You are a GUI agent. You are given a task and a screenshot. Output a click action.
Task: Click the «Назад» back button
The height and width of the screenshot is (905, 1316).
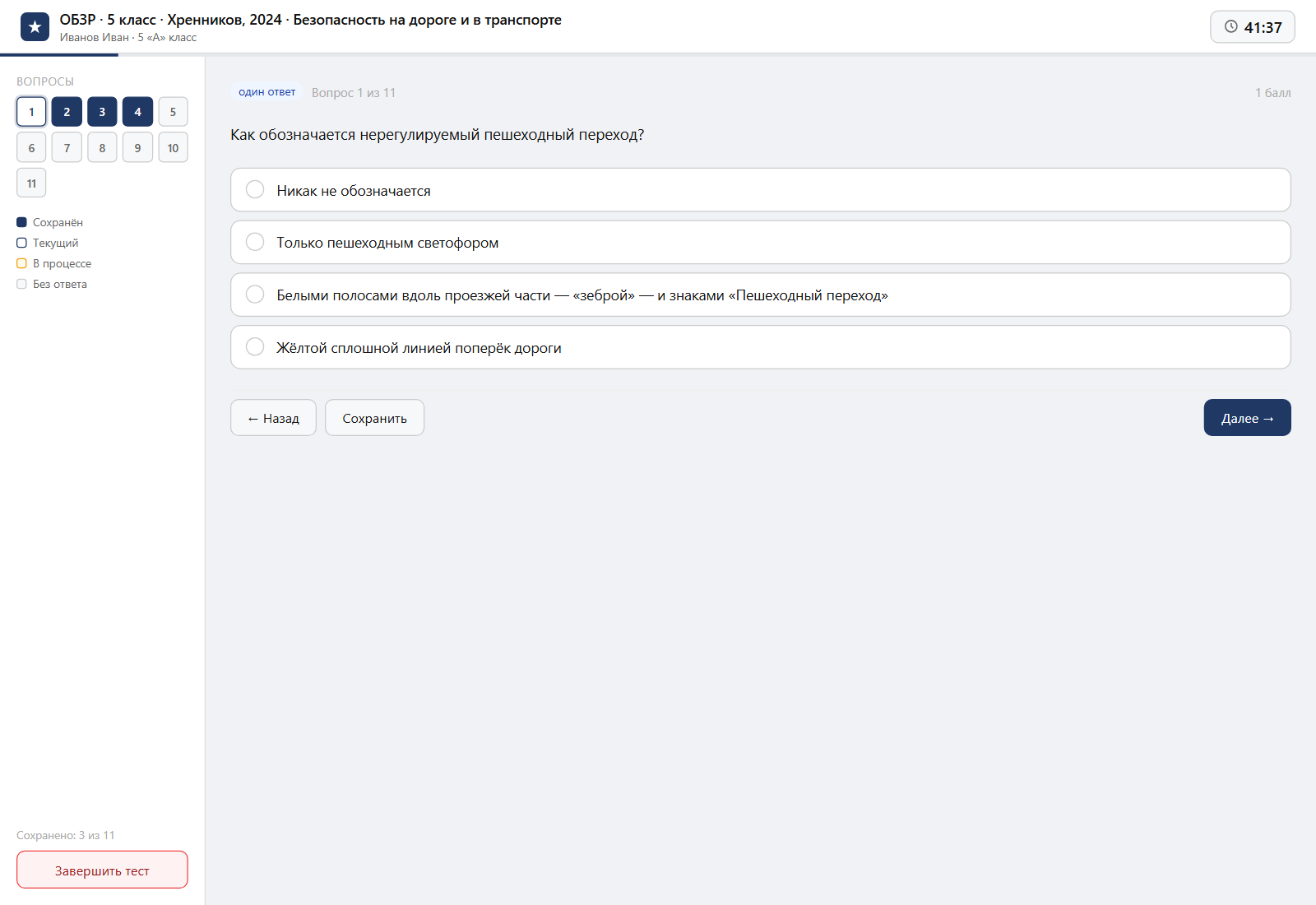[x=273, y=418]
